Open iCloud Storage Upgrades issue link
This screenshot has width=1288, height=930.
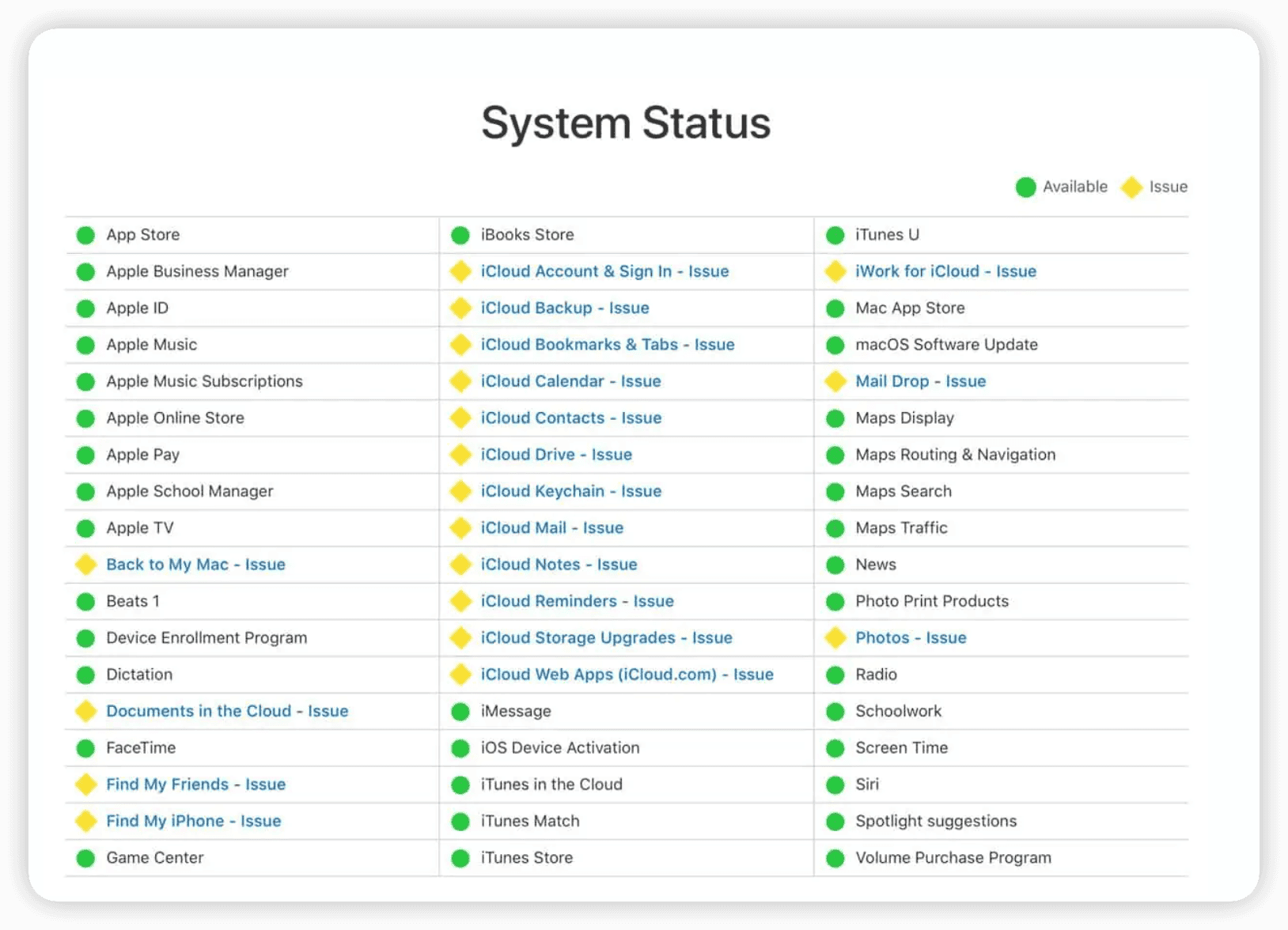(606, 637)
